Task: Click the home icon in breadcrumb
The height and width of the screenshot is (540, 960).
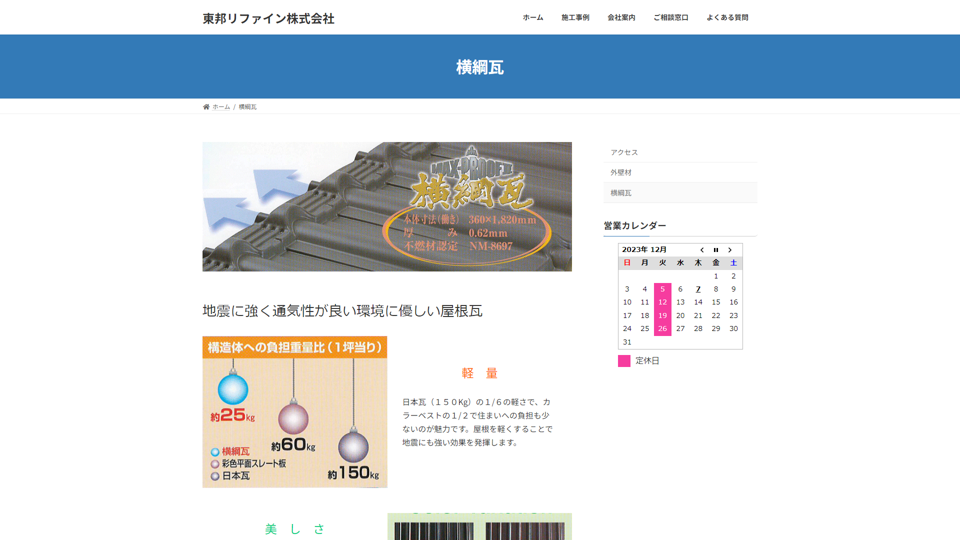Action: coord(206,107)
